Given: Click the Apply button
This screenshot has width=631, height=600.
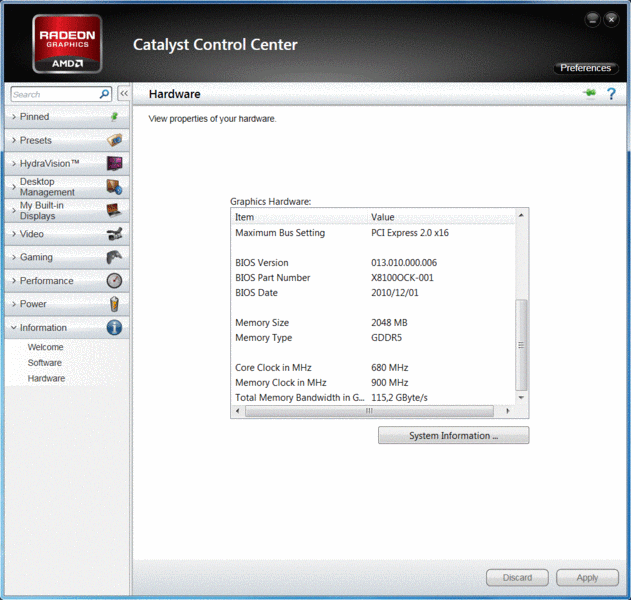Looking at the screenshot, I should (587, 577).
